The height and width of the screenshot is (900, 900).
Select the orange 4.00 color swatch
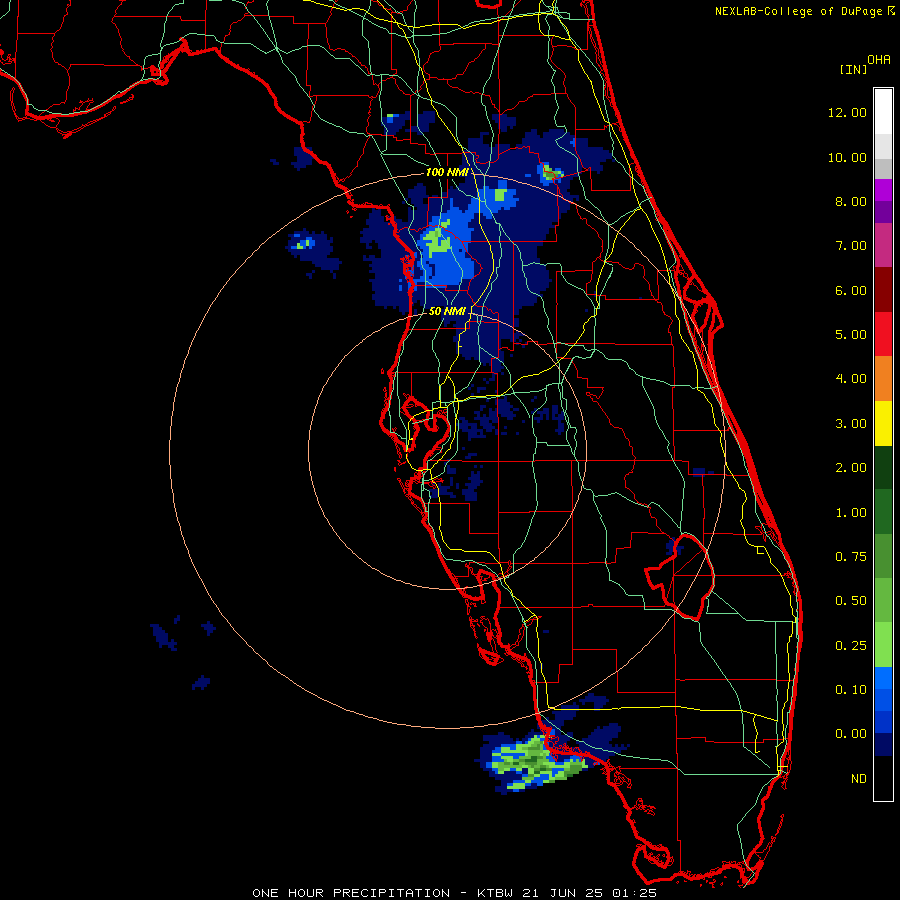[x=883, y=379]
